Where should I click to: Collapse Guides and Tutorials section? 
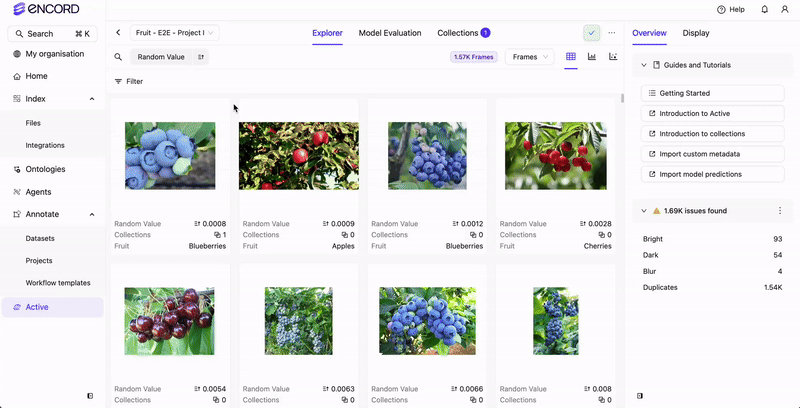pyautogui.click(x=644, y=65)
